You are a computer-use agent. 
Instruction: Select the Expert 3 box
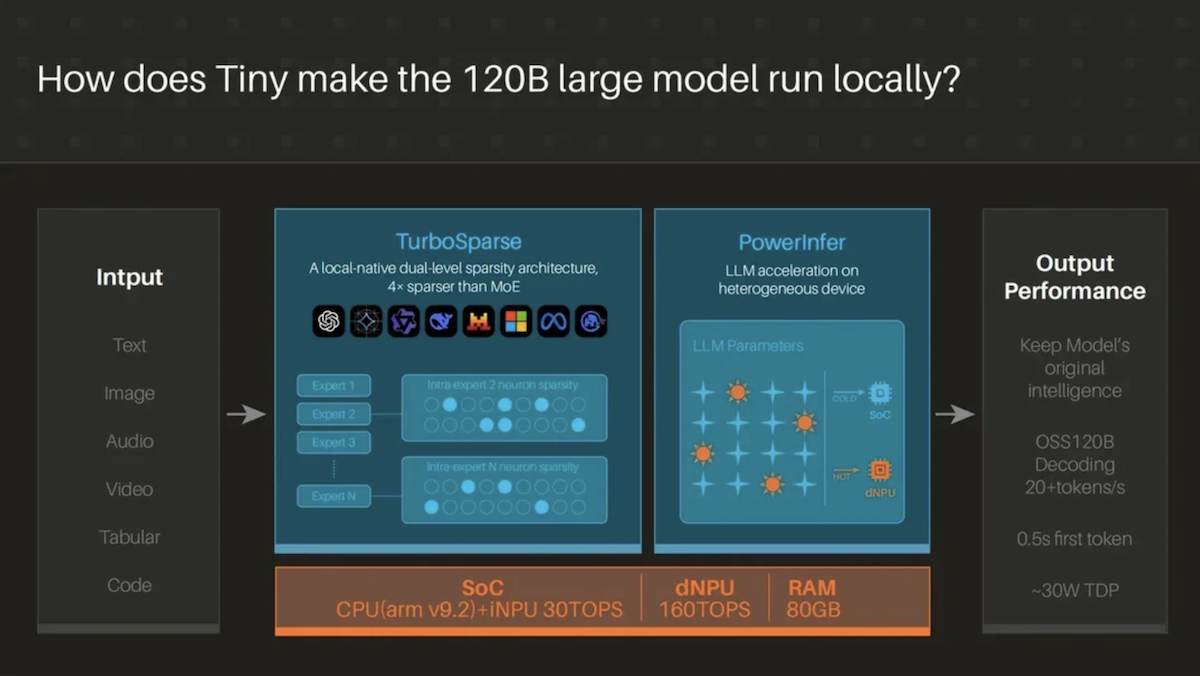coord(333,442)
